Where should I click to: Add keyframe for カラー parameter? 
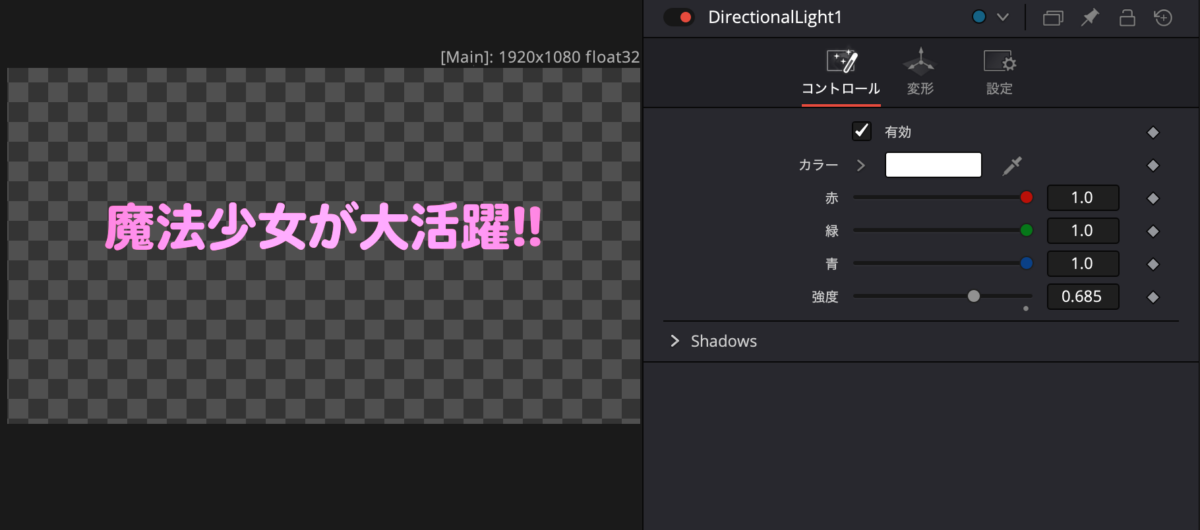(x=1152, y=165)
